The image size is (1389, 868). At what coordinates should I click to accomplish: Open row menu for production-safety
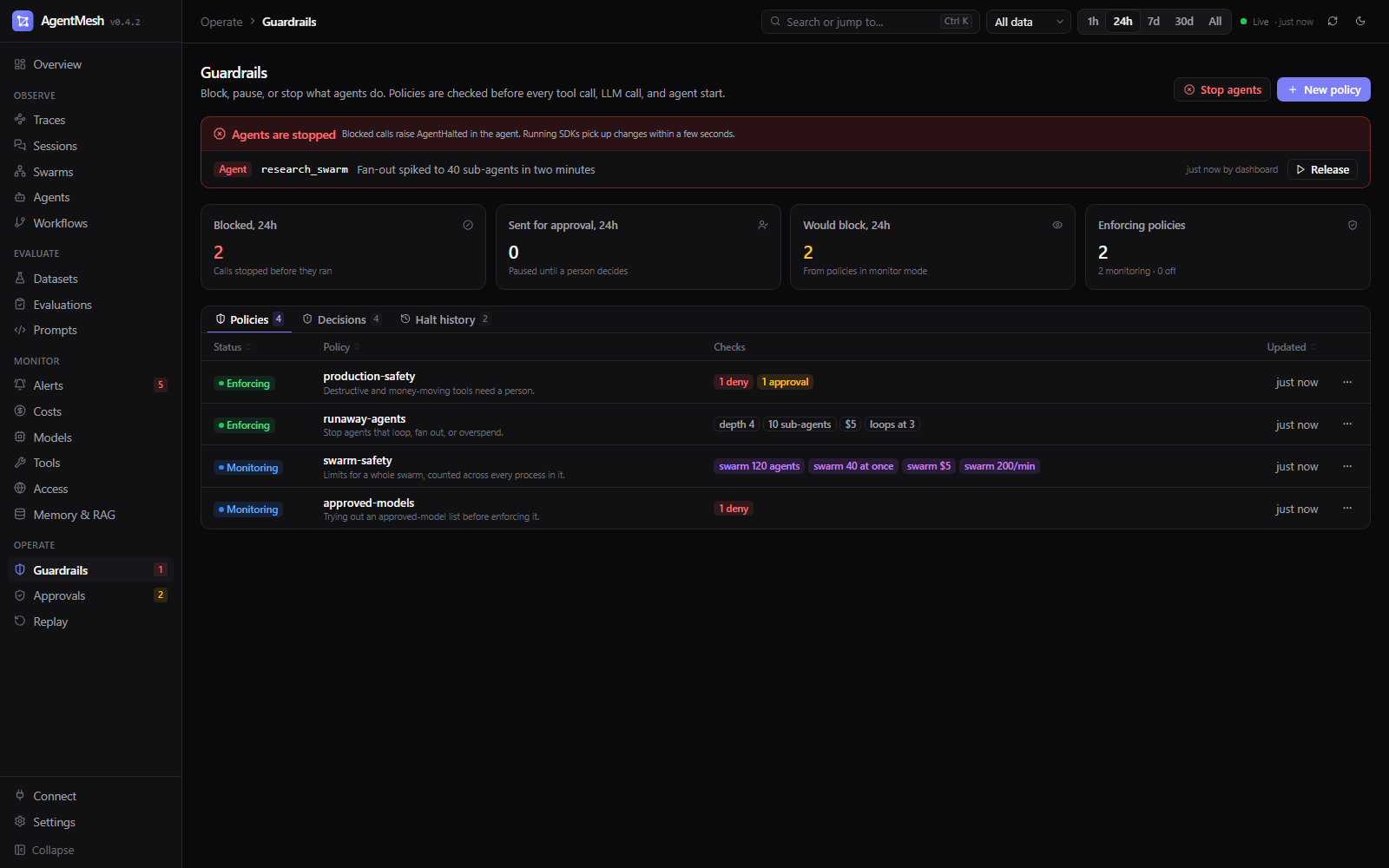(1347, 382)
